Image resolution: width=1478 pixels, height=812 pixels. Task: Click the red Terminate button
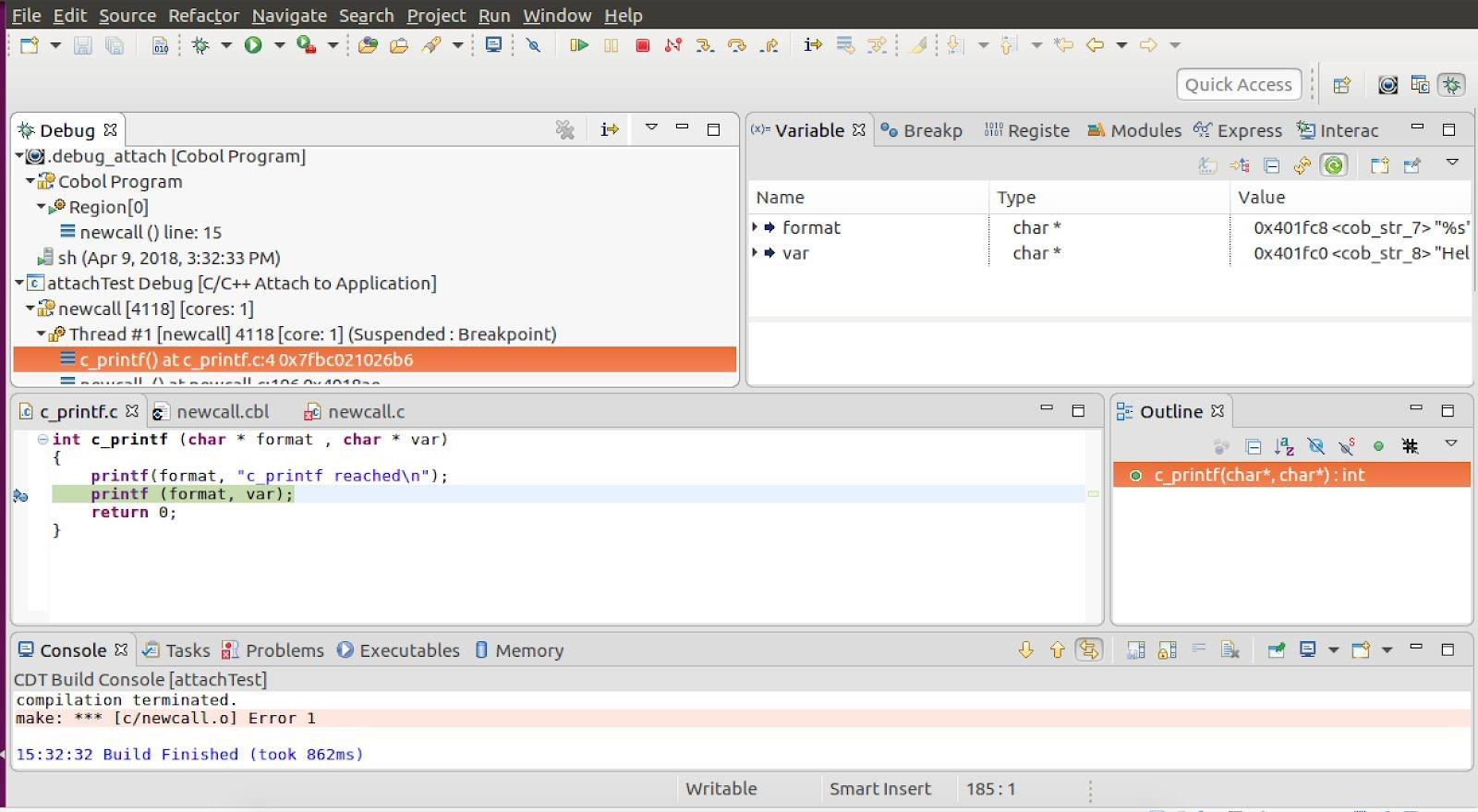pyautogui.click(x=642, y=45)
